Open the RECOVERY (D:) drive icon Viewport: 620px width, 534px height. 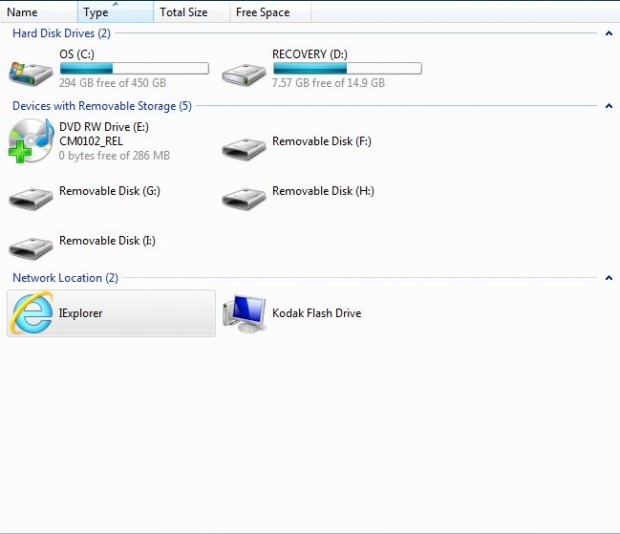pos(243,73)
